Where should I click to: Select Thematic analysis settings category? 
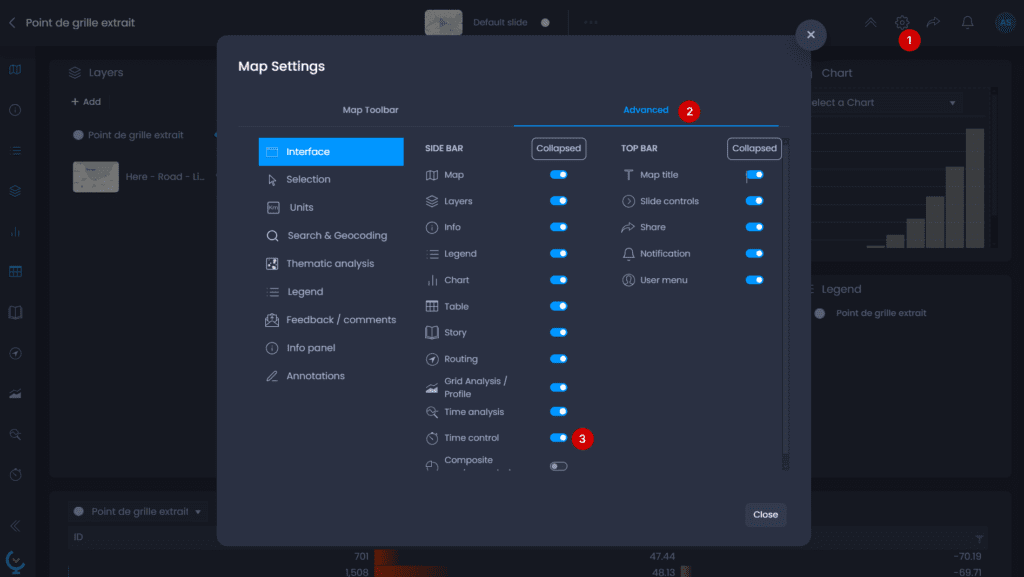331,264
